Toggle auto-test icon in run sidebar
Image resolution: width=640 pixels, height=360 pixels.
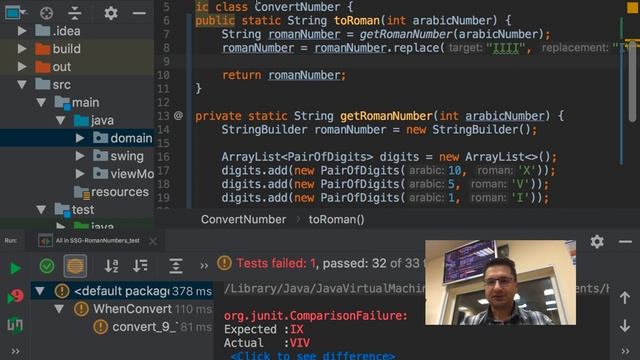[x=15, y=325]
